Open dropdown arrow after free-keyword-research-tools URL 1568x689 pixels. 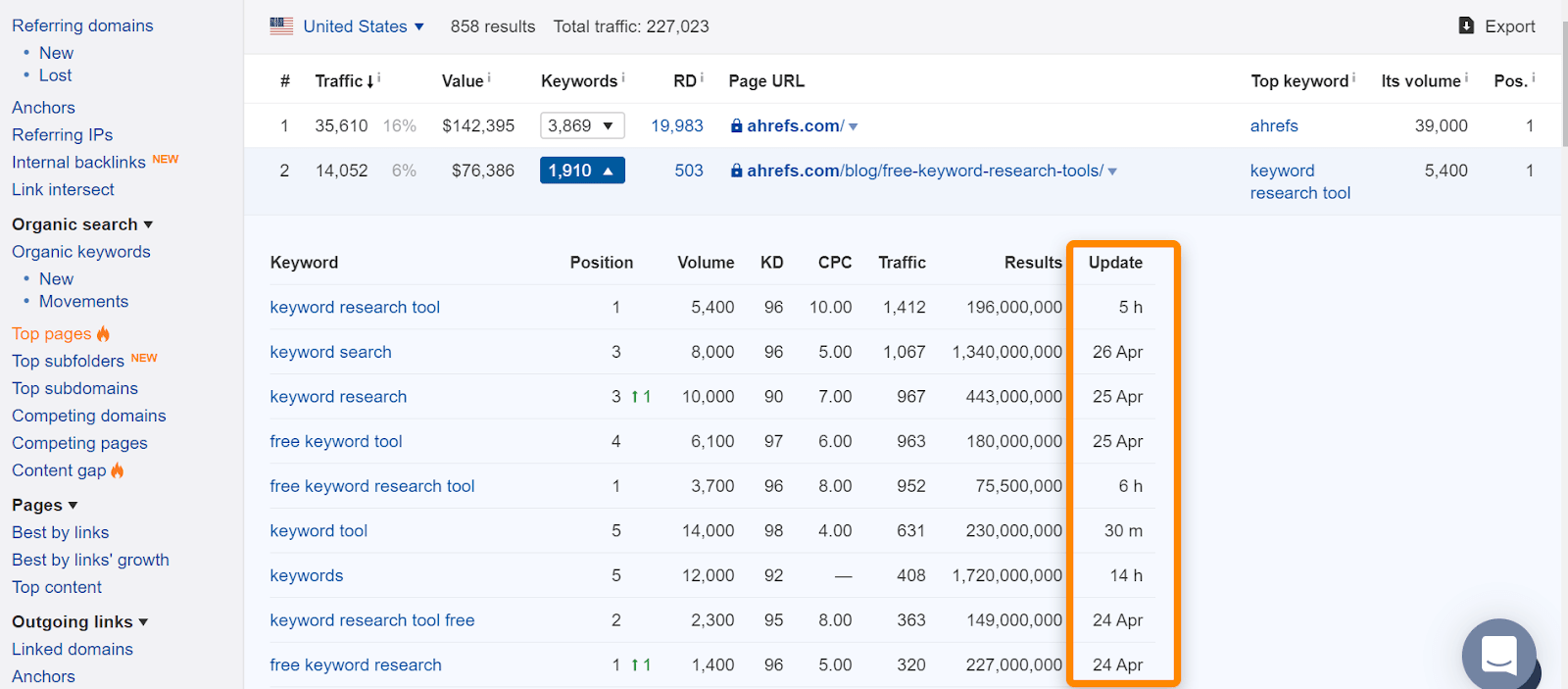[1112, 172]
